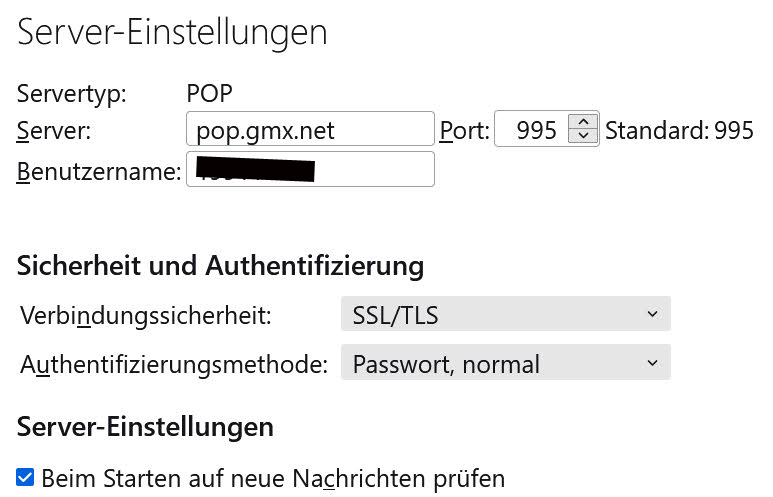Focus the Server field containing pop.gmx.net
This screenshot has width=773, height=497.
(x=310, y=129)
